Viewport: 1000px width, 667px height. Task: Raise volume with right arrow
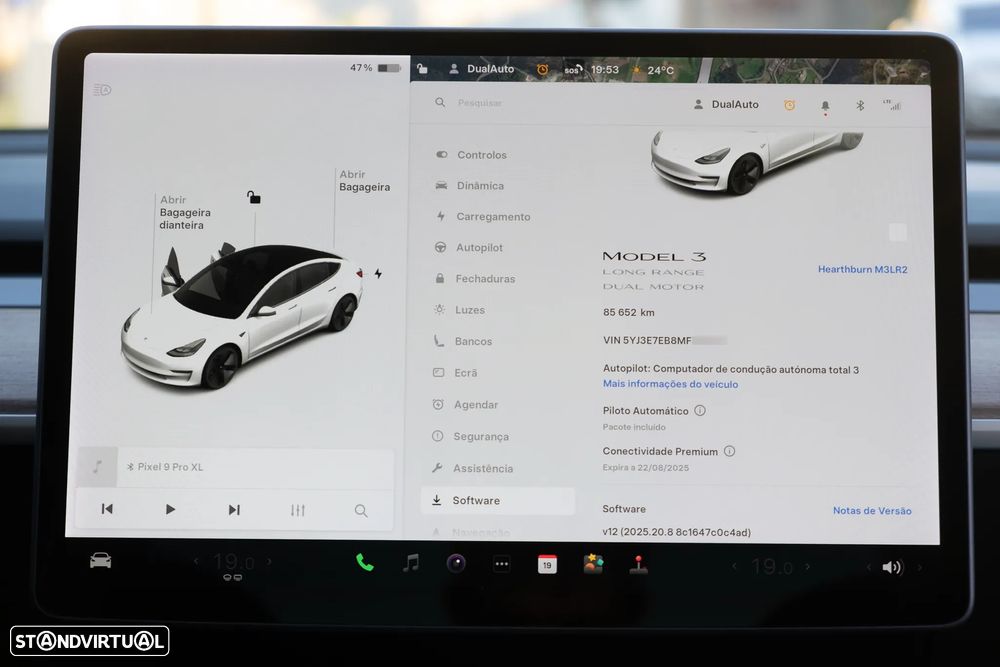tap(920, 567)
